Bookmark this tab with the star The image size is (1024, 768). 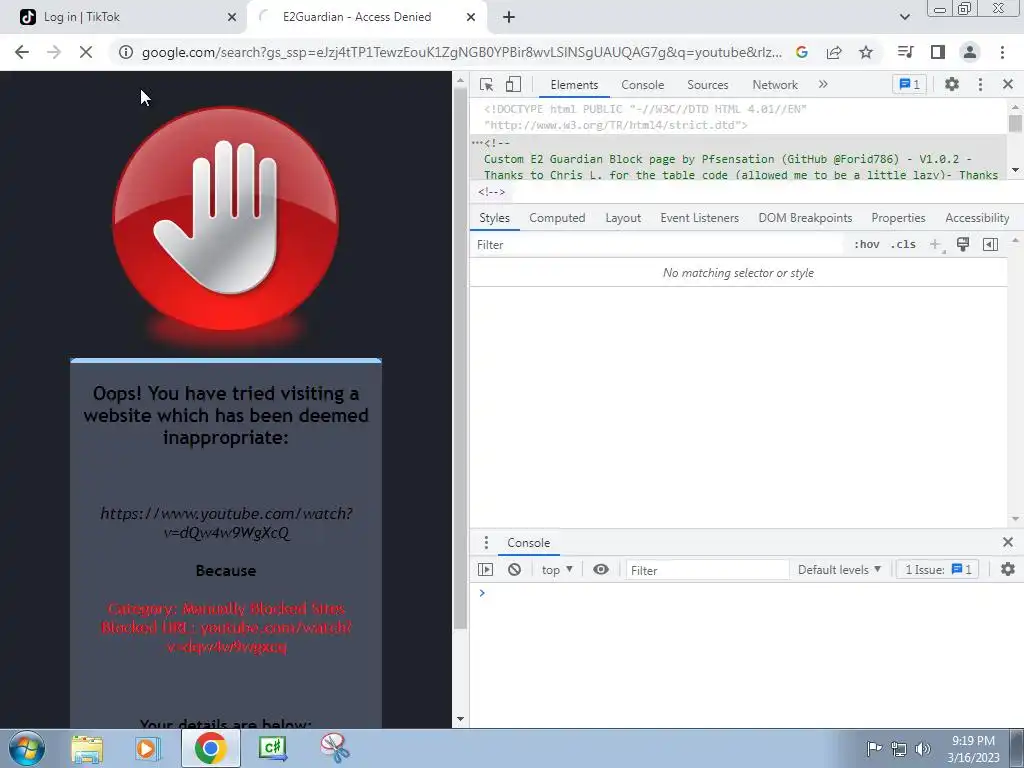coord(866,52)
